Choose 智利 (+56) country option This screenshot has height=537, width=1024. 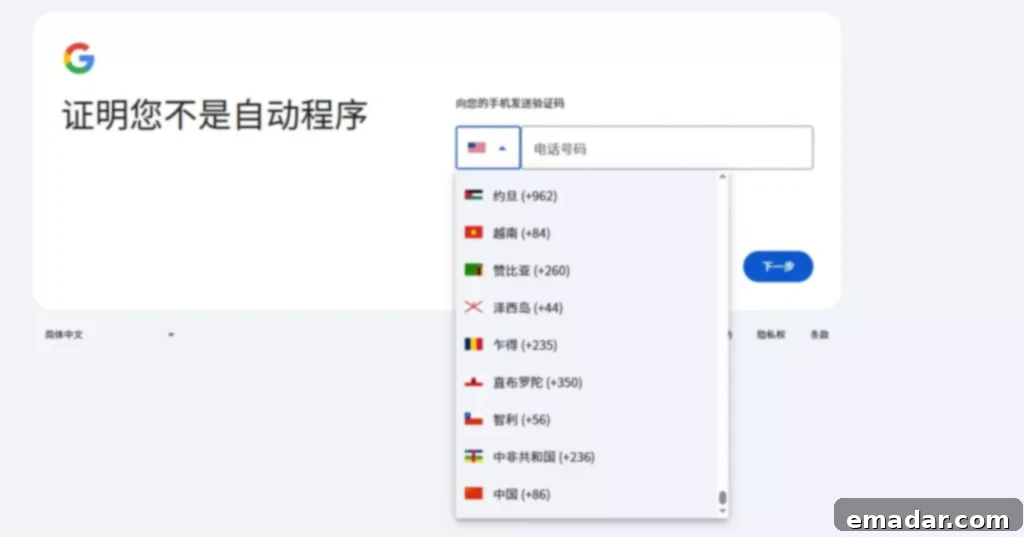(586, 419)
